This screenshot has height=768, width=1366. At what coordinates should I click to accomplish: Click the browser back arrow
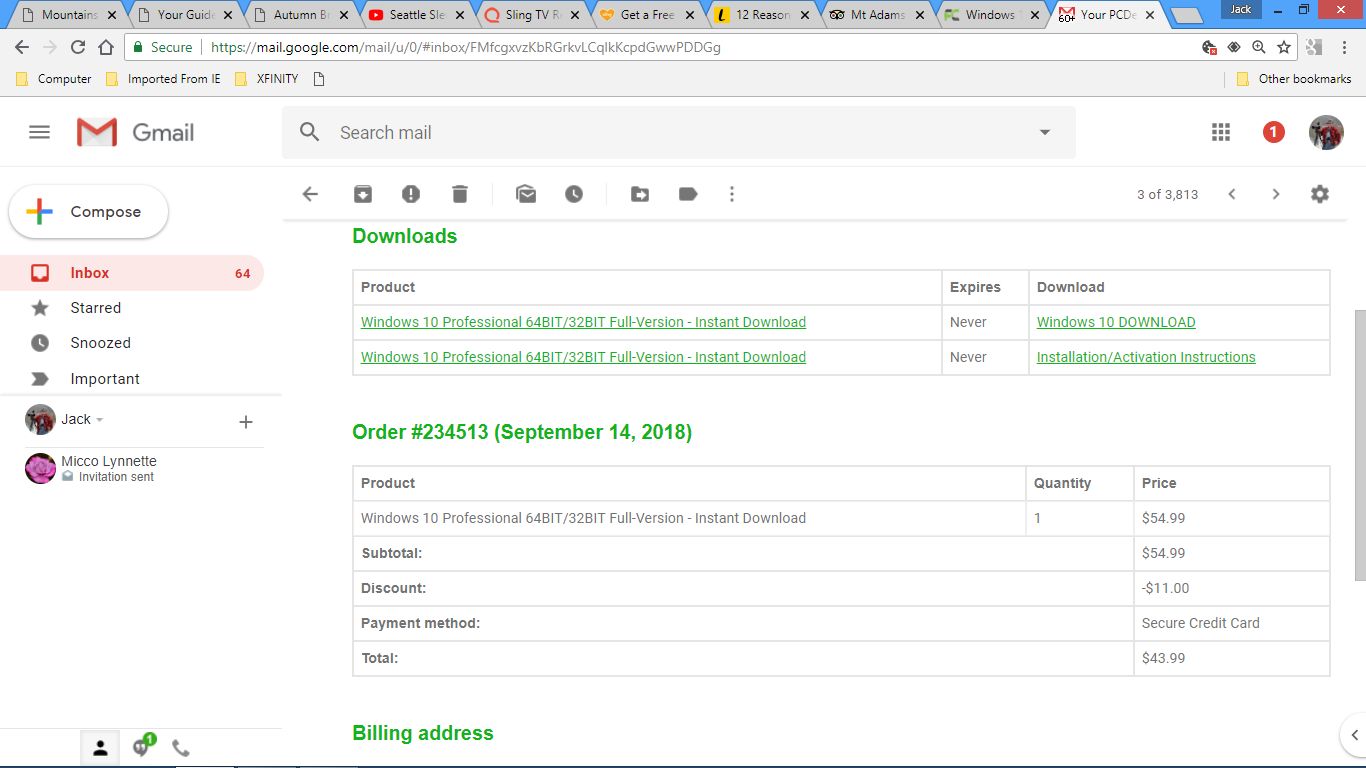[22, 47]
